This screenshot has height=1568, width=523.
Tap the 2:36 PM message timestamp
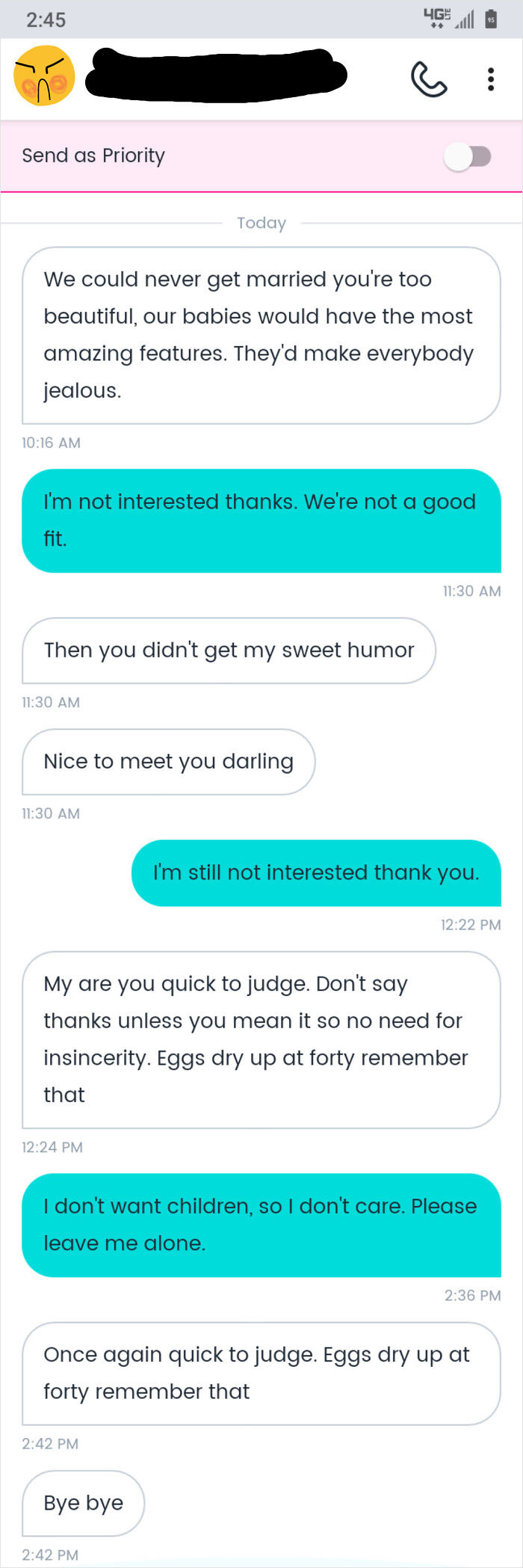[472, 1295]
